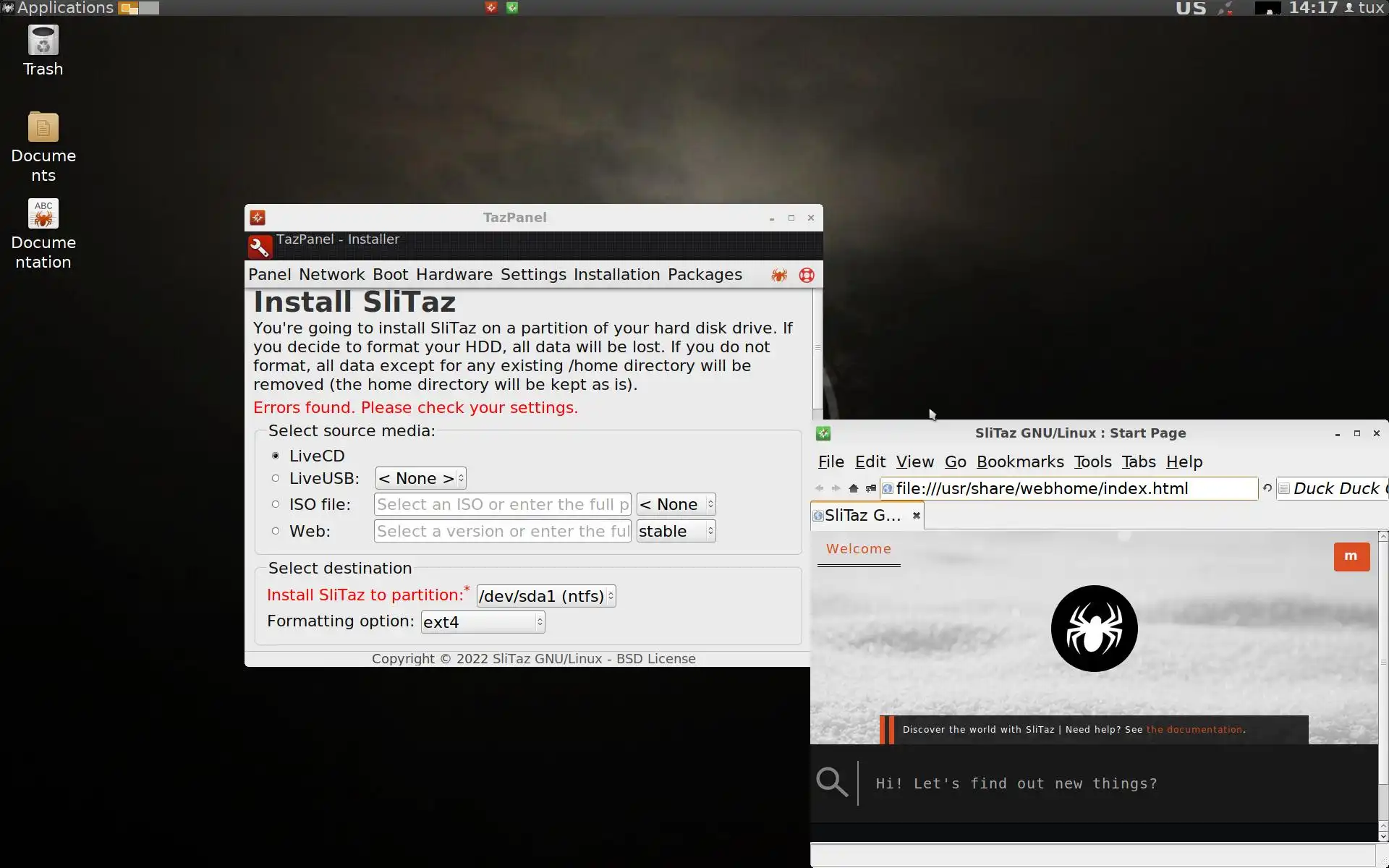Screen dimensions: 1389x868
Task: Select the ISO file radio button
Action: click(x=276, y=504)
